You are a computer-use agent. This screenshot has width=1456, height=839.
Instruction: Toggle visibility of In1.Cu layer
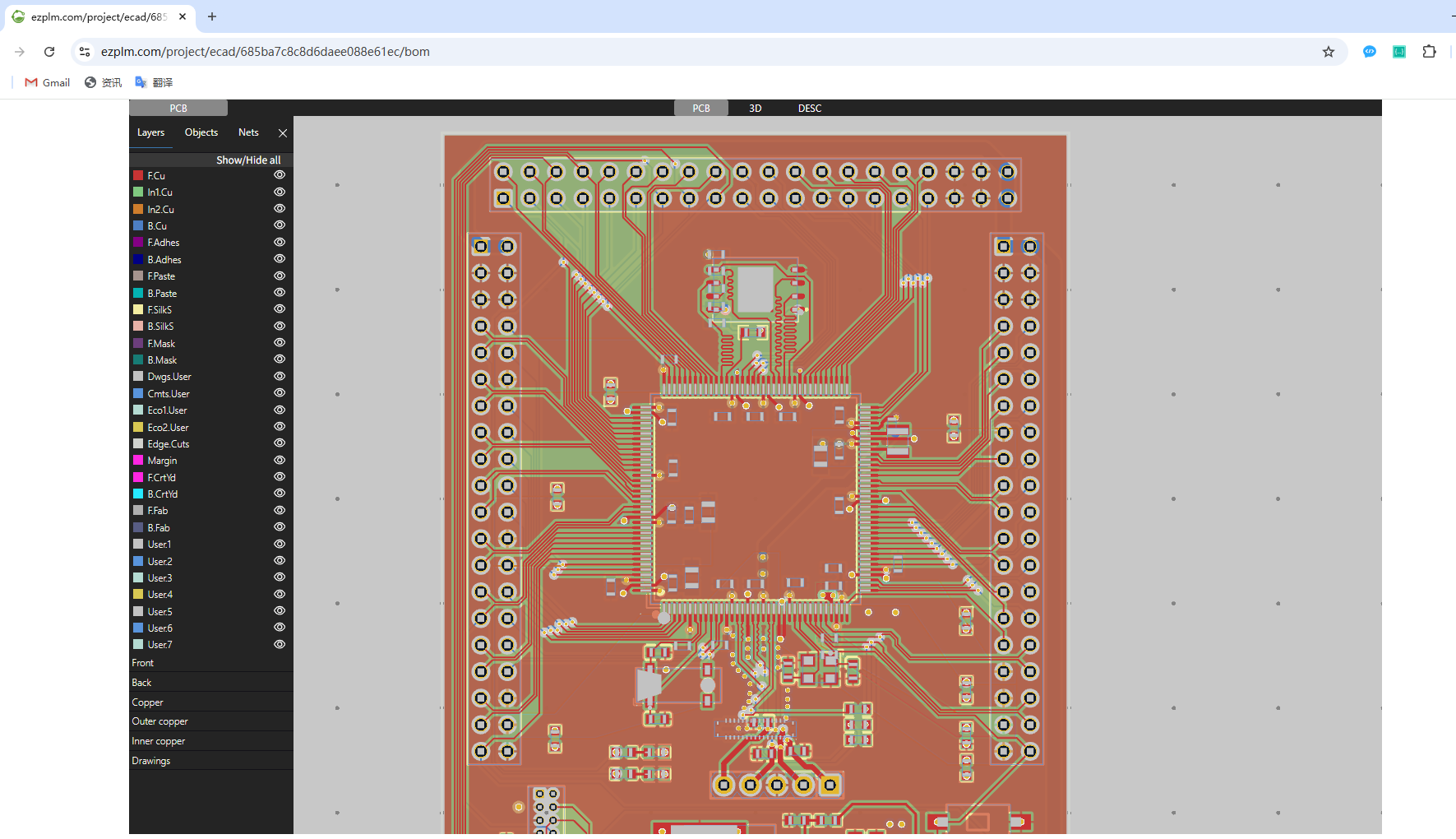click(280, 192)
